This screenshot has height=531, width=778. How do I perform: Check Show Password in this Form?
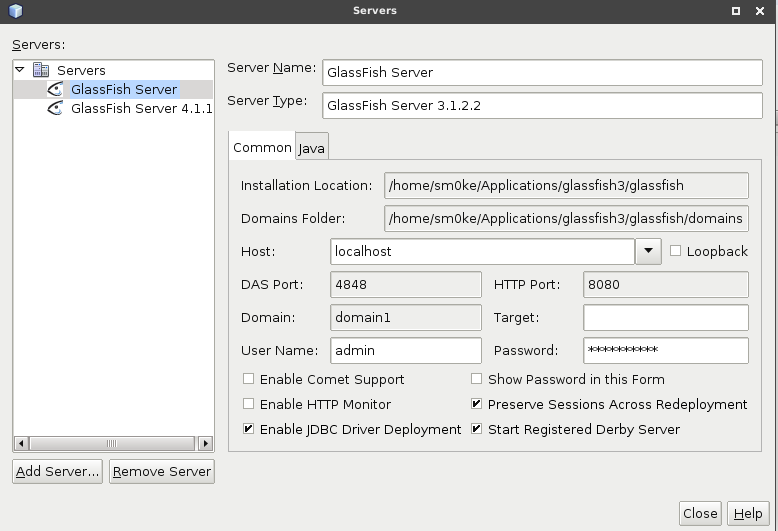tap(476, 379)
